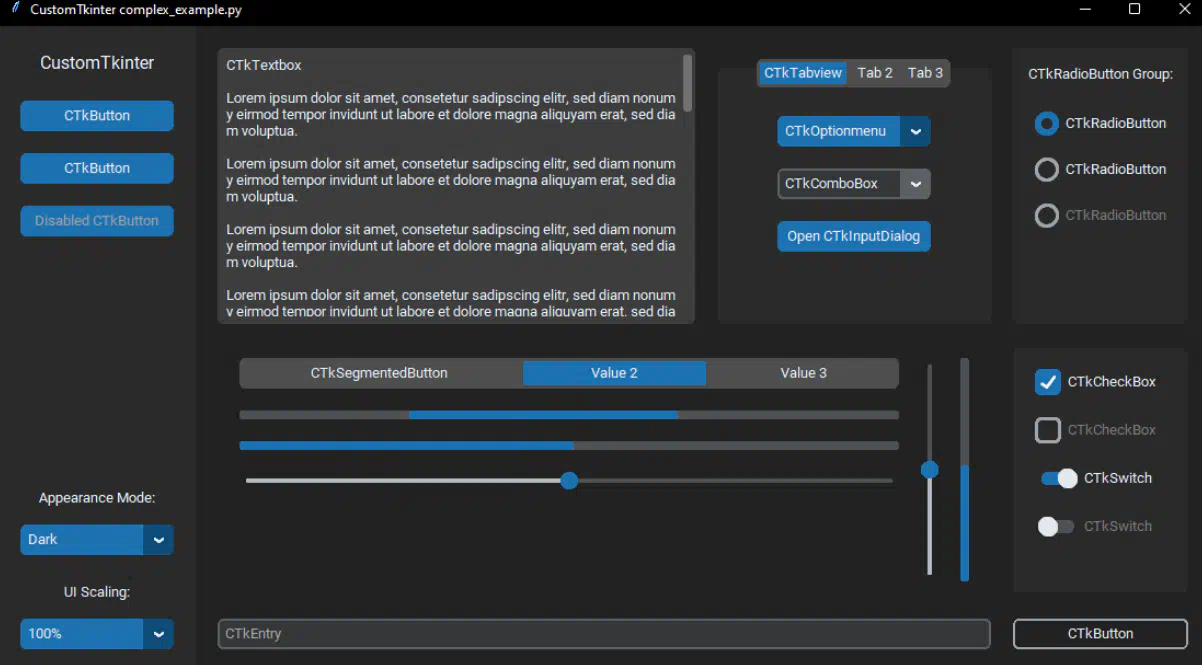Switch to the CTkTabview tab

point(803,73)
